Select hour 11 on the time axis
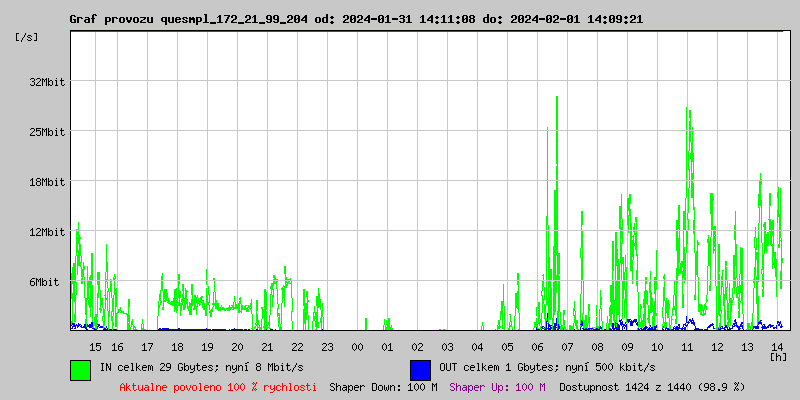The height and width of the screenshot is (400, 800). [687, 346]
